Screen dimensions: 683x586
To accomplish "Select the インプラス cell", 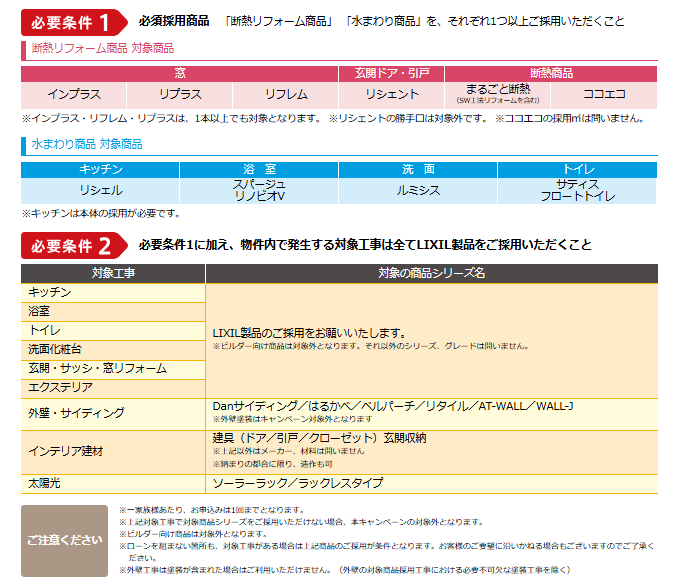I will (74, 95).
